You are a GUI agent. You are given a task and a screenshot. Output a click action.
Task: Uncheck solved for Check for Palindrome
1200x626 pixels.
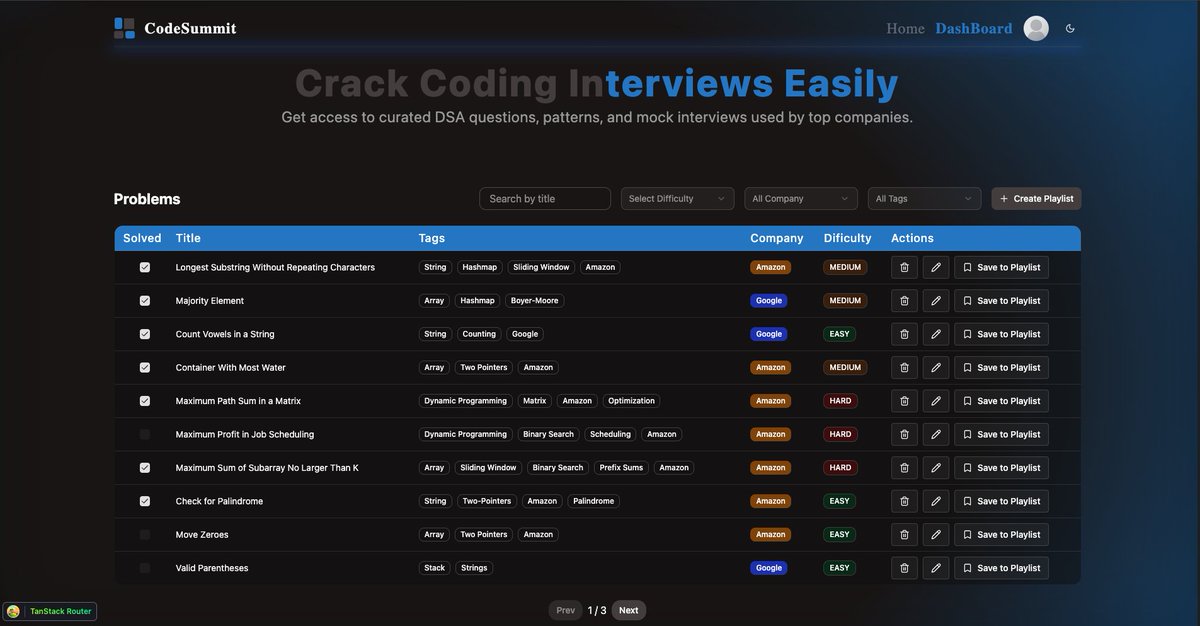[145, 501]
